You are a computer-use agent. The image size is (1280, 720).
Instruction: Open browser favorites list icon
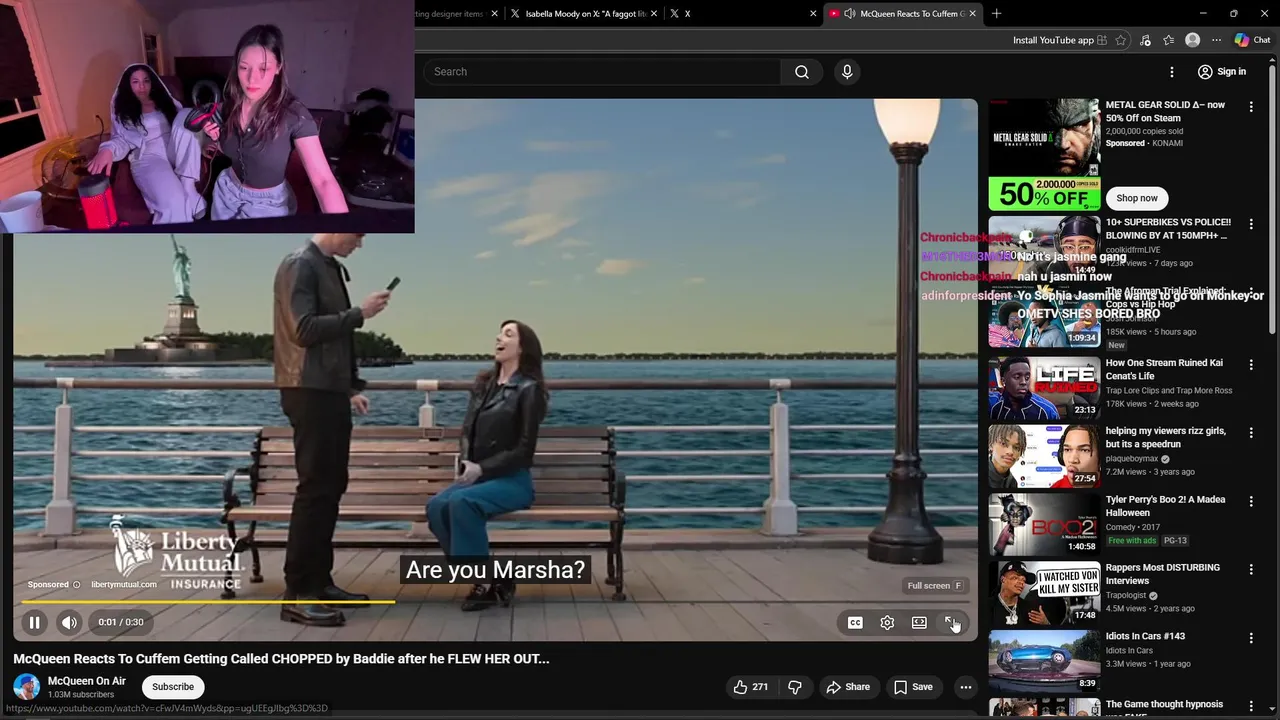[x=1169, y=40]
